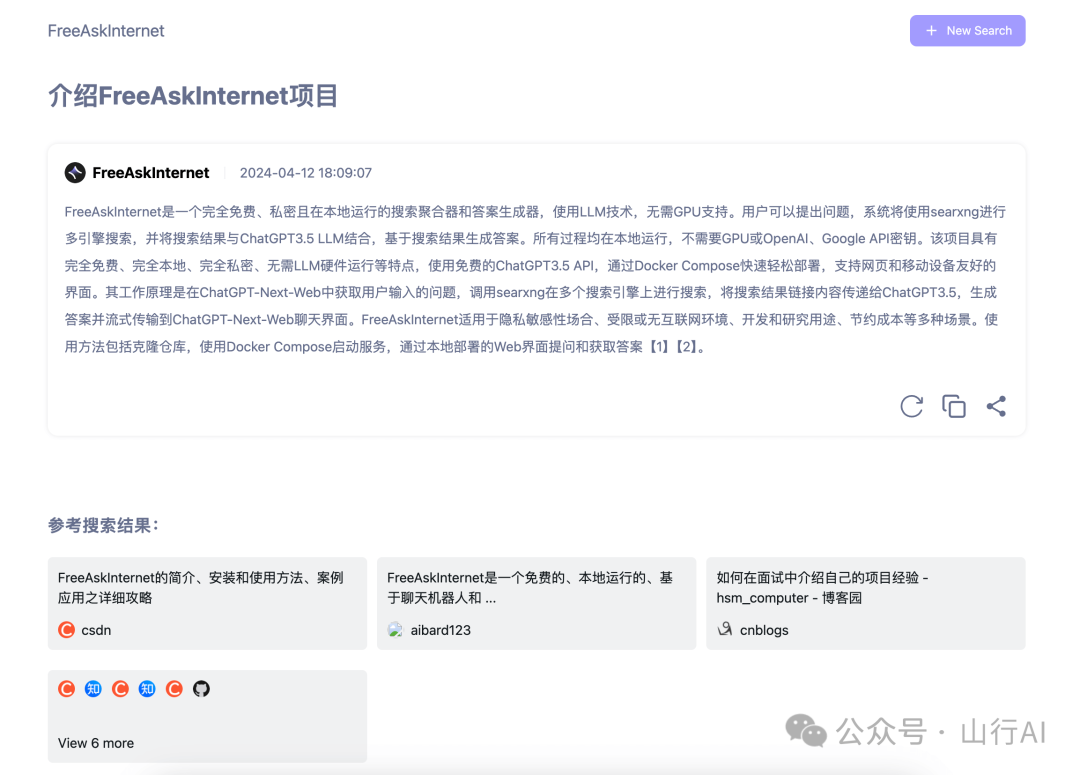Click the csdn source favicon
Viewport: 1080px width, 775px height.
point(66,630)
